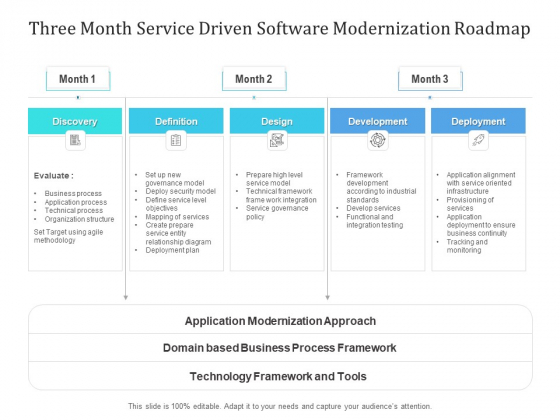Select 'Technical framework frame work integration' bullet
Screen dimensions: 560x420
[x=281, y=196]
